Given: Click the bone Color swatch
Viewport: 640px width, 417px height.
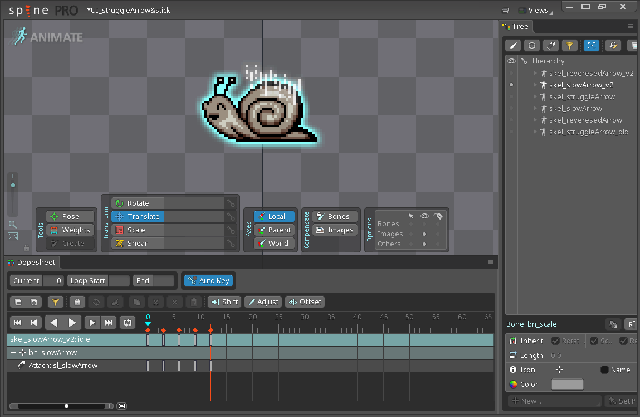Looking at the screenshot, I should coord(567,384).
